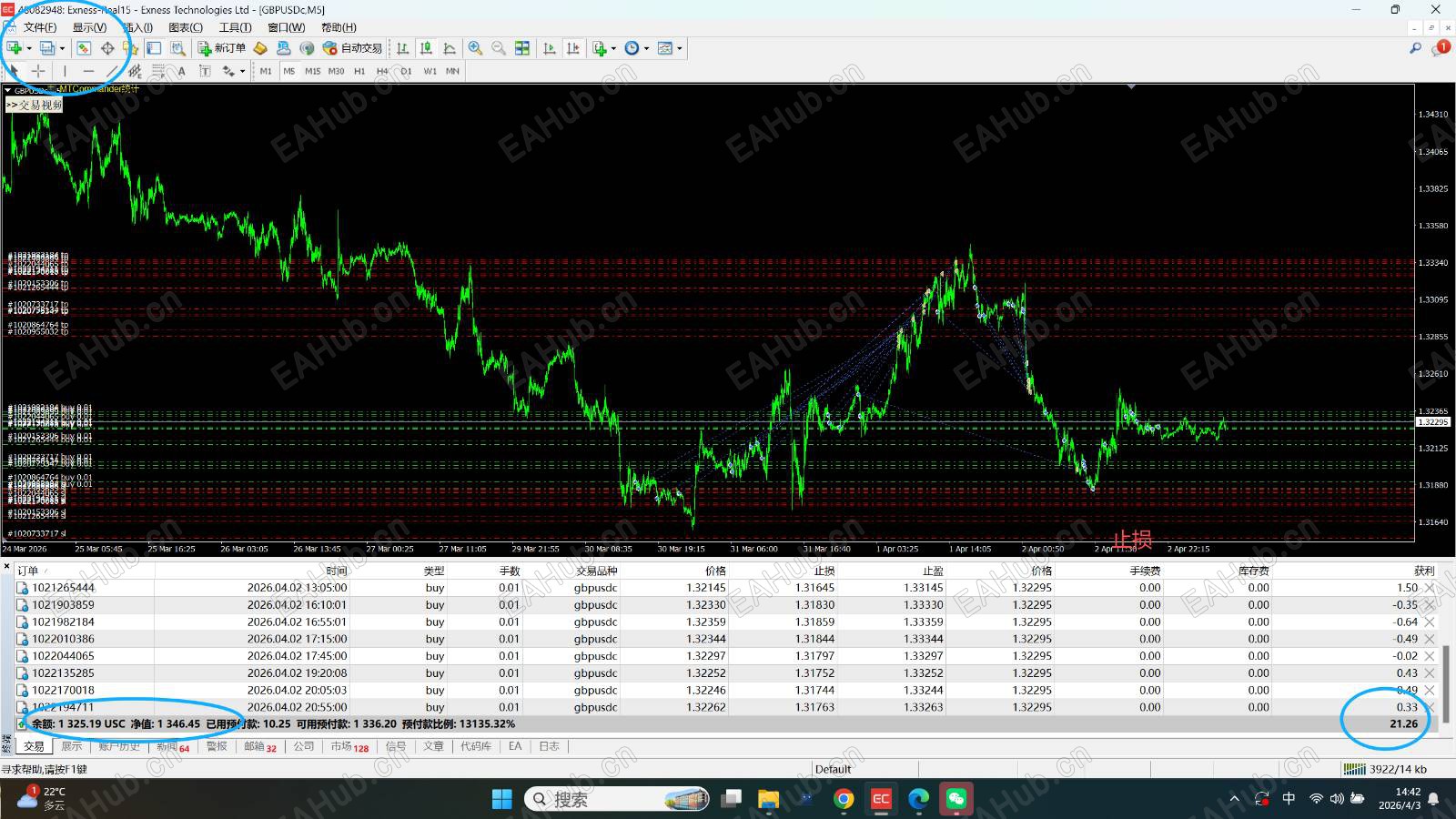This screenshot has height=819, width=1456.
Task: Switch to the 账户历史 terminal tab
Action: click(119, 746)
